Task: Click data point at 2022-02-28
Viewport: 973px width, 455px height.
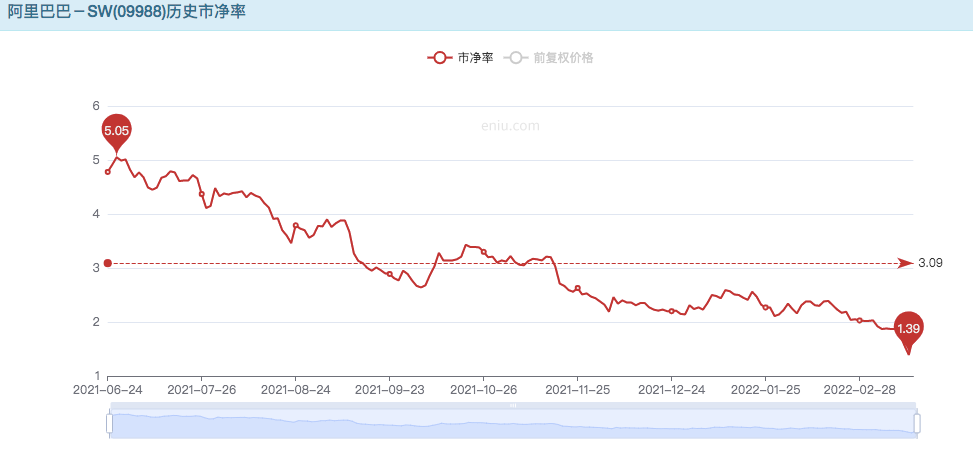Action: [x=859, y=320]
